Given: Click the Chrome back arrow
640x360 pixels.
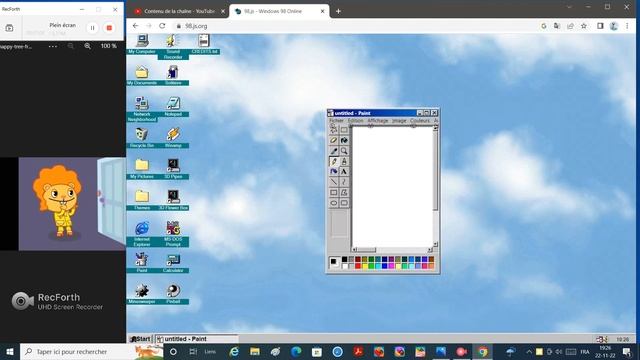Looking at the screenshot, I should (x=136, y=26).
